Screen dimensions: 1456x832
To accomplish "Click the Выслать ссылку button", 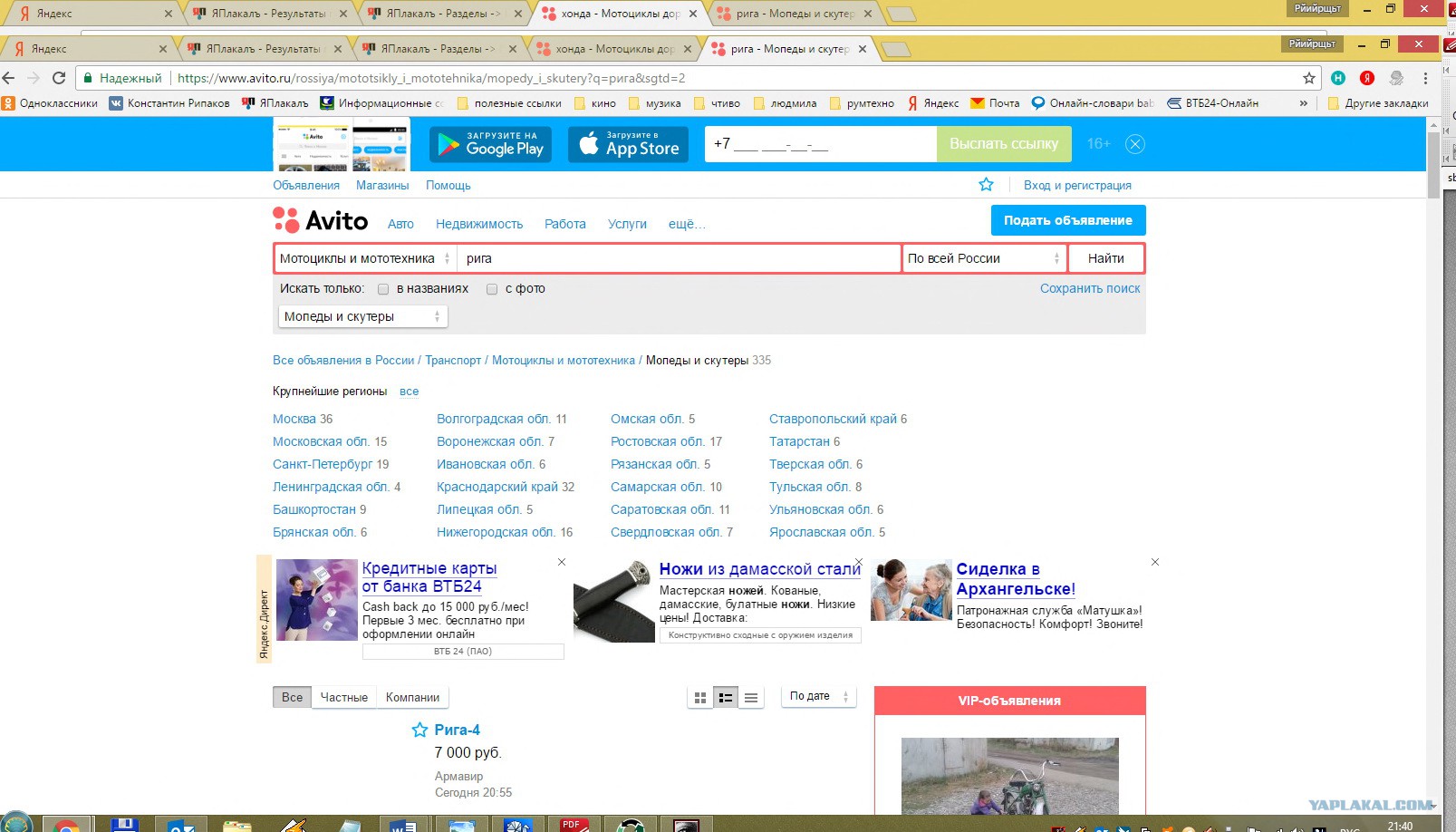I will tap(1004, 144).
